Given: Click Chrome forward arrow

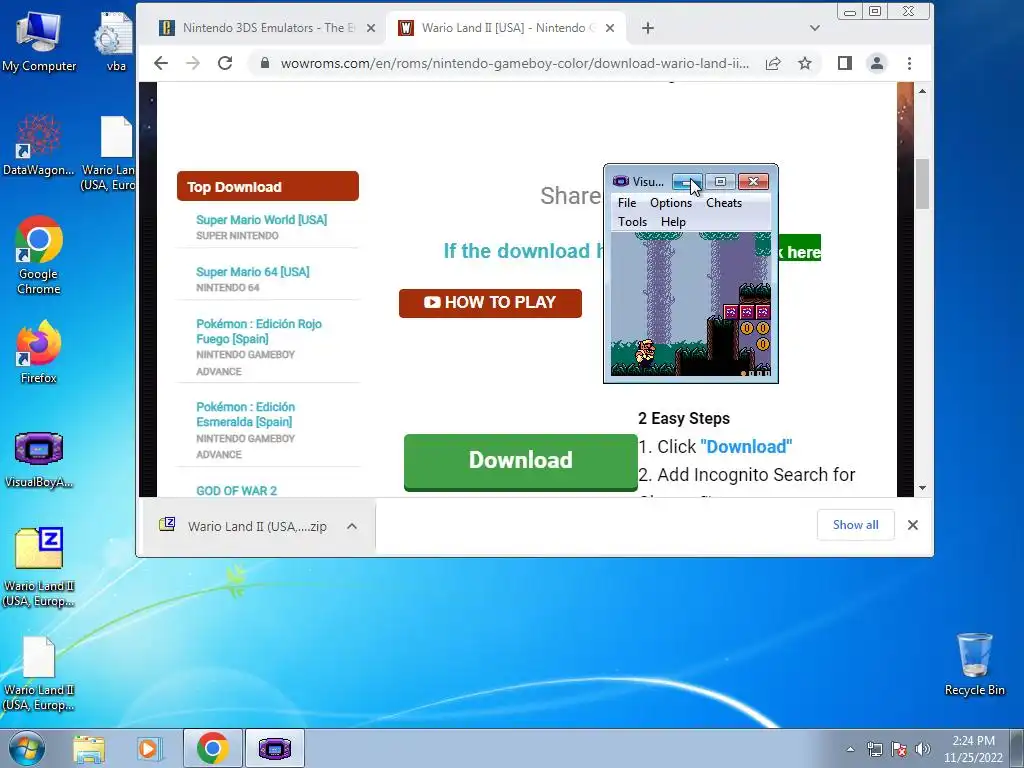Looking at the screenshot, I should click(193, 63).
